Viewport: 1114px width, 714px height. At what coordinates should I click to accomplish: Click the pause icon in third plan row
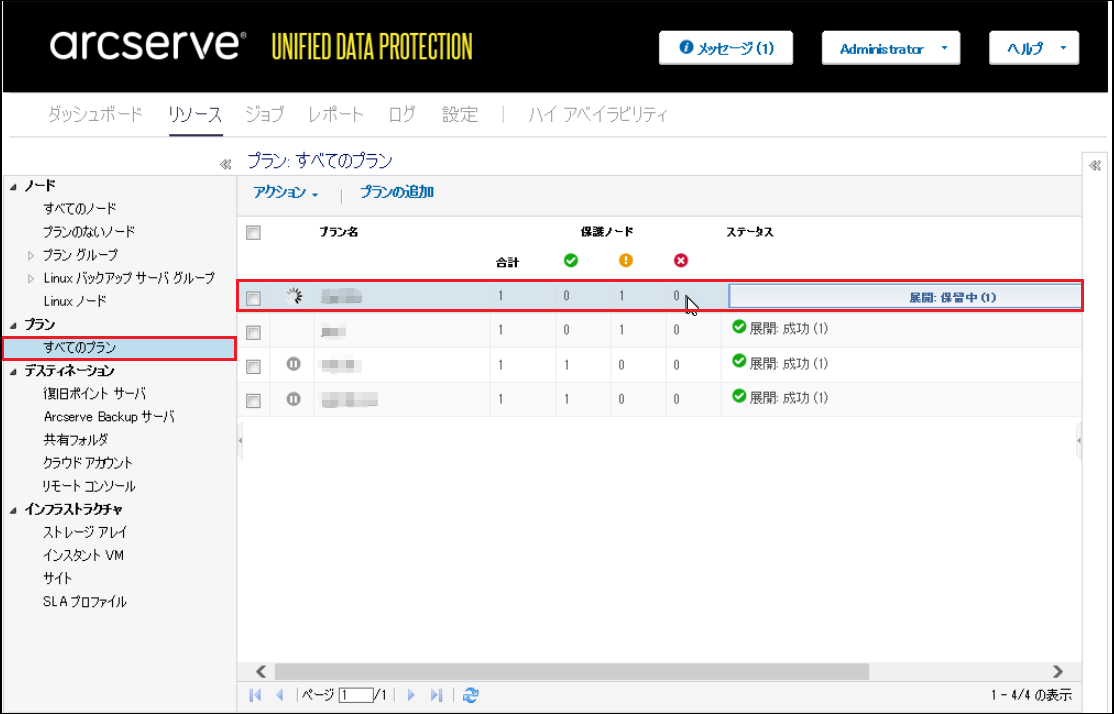[293, 364]
